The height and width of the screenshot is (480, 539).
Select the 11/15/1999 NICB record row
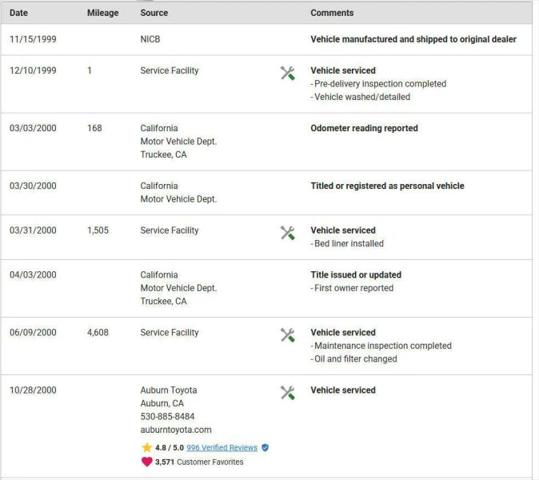(x=266, y=39)
